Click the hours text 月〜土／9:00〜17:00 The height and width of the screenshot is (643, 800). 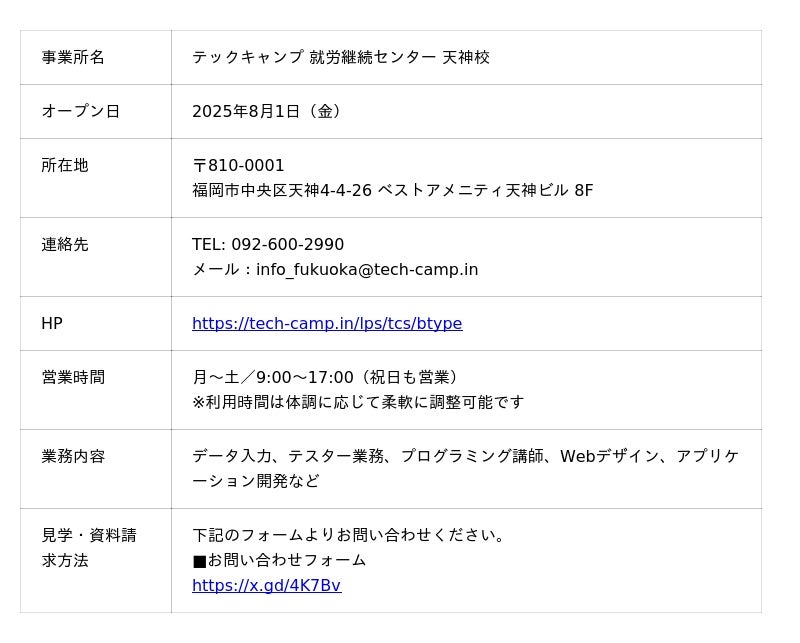[x=272, y=378]
